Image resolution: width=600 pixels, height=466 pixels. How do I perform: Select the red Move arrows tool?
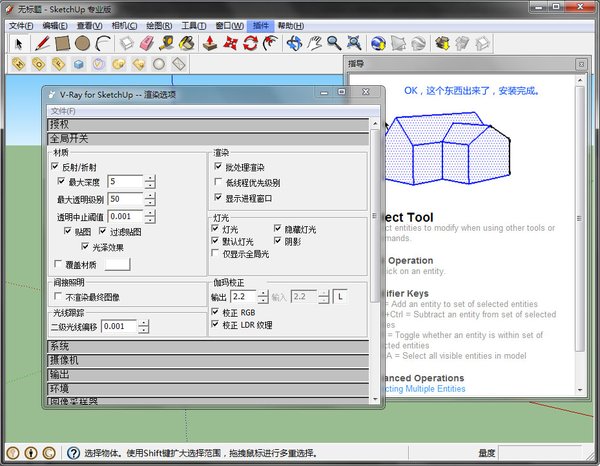(231, 43)
